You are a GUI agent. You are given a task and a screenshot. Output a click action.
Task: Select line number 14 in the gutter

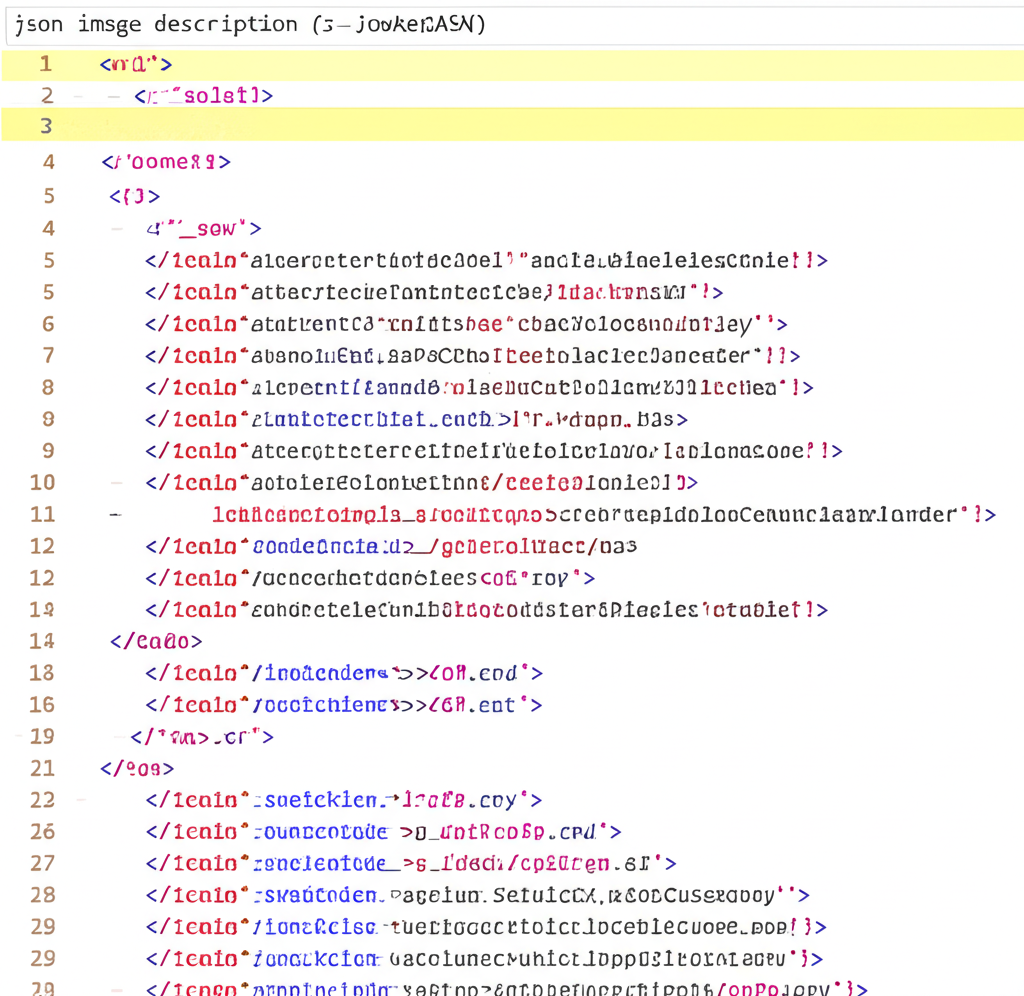(43, 641)
